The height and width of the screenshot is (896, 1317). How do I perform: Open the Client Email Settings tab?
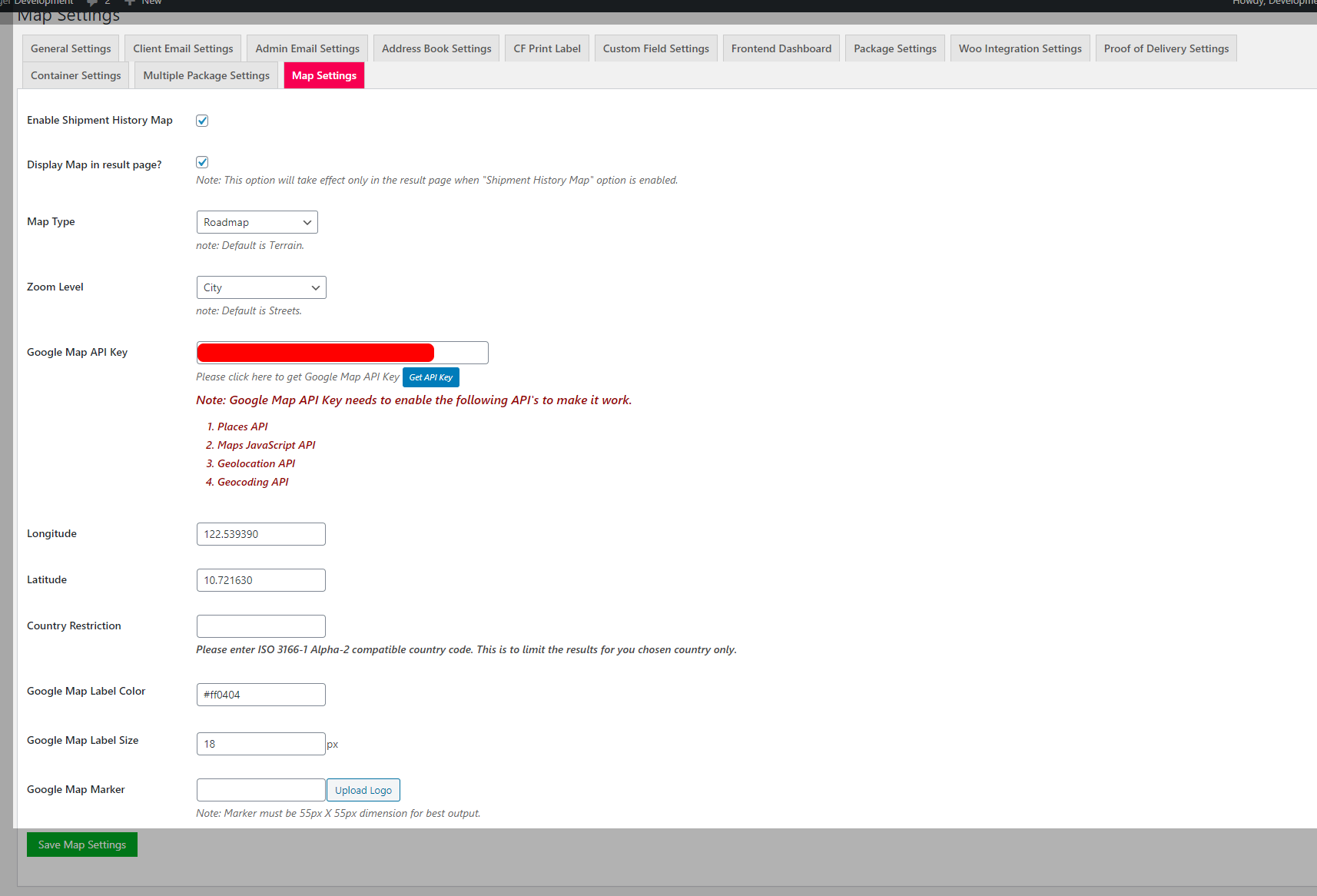183,48
